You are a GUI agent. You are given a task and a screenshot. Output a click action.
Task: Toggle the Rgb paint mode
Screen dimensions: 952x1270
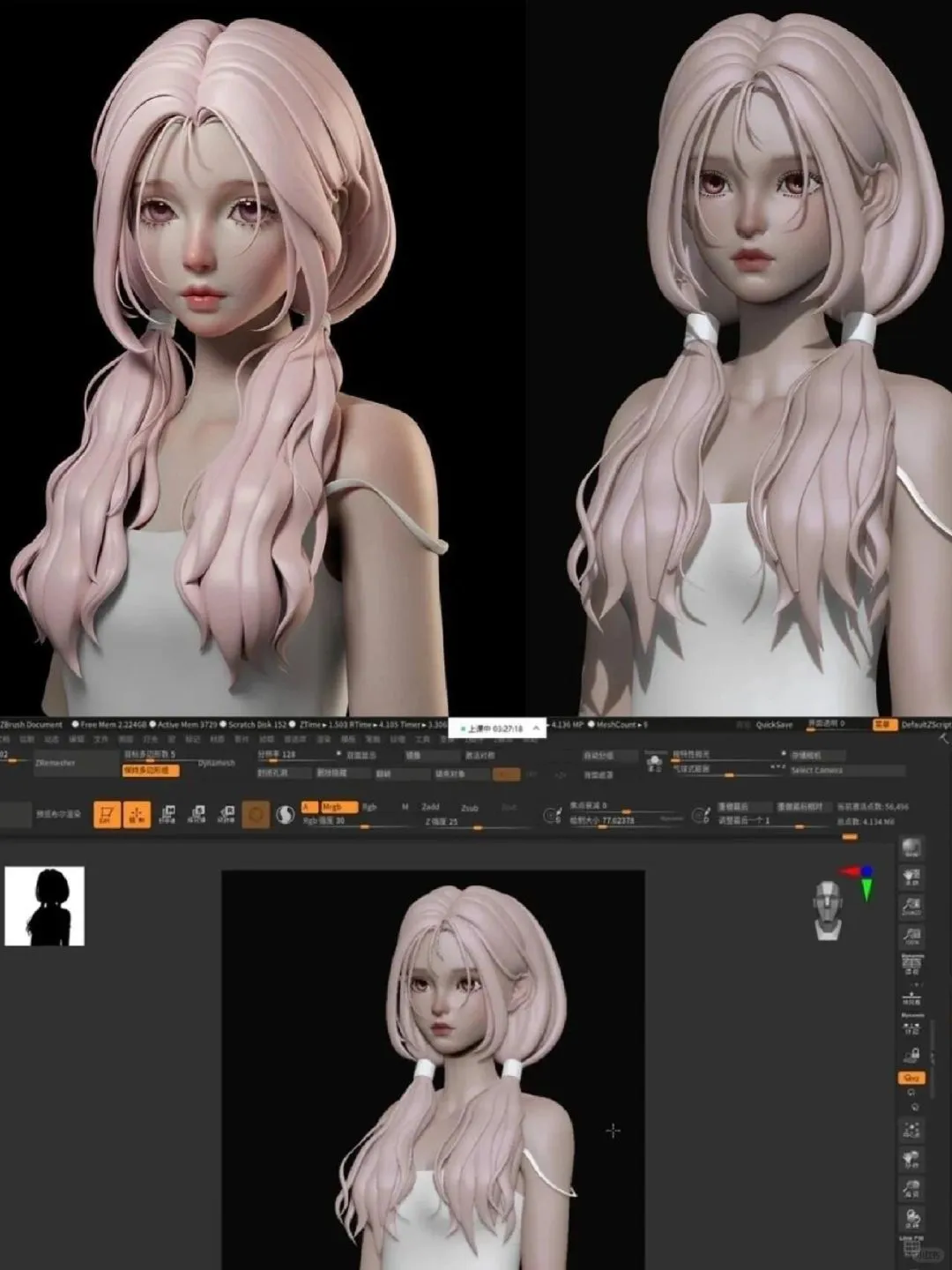click(x=369, y=807)
